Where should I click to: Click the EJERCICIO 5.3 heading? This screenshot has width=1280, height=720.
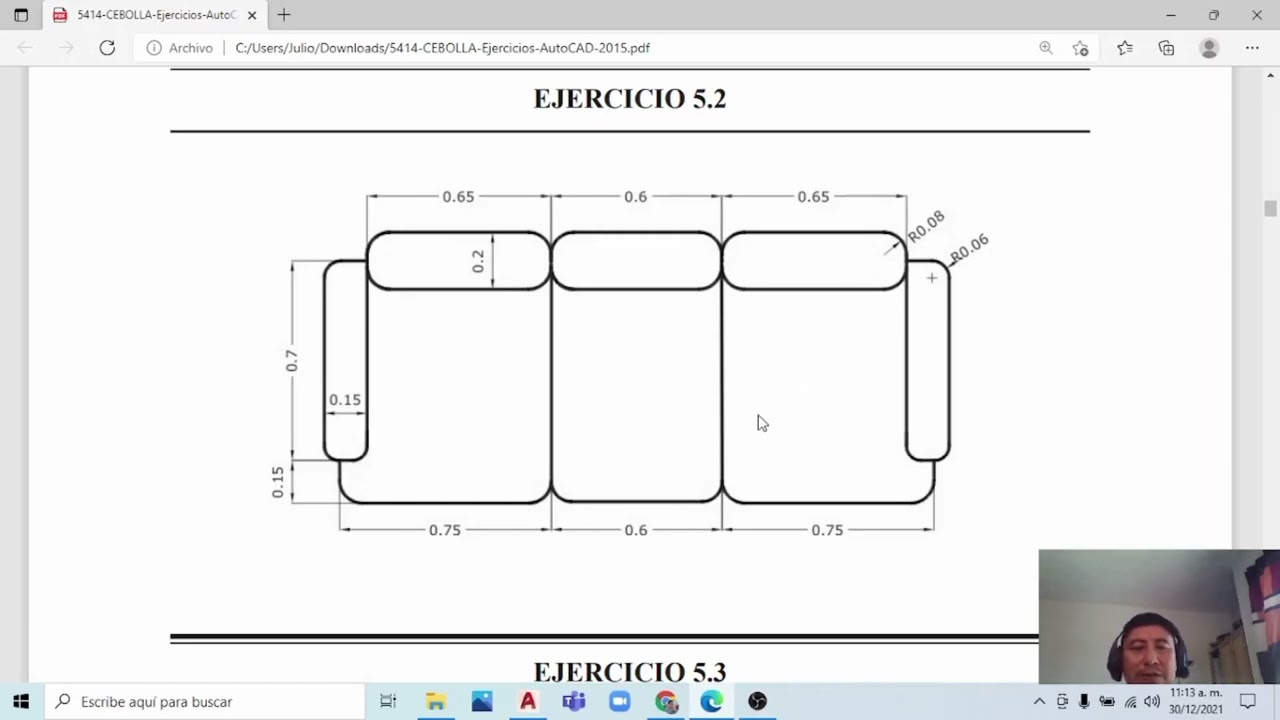point(629,671)
